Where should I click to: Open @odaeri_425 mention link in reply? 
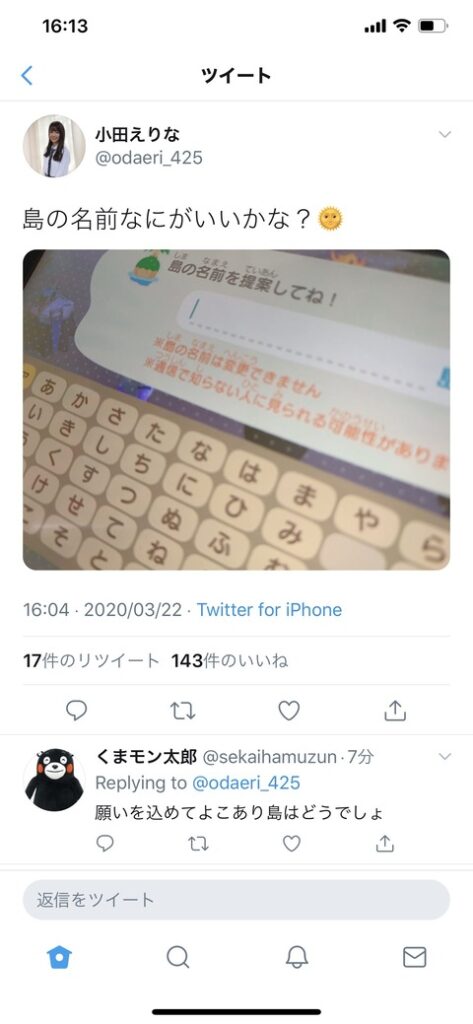(245, 782)
